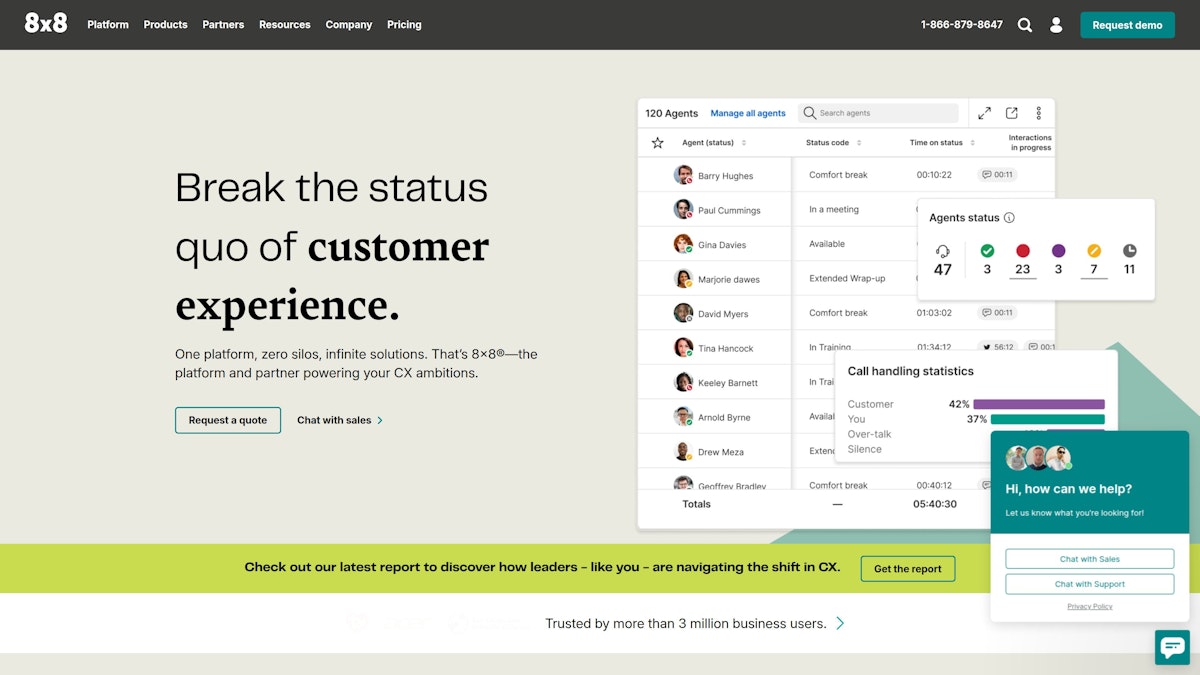The image size is (1200, 675).
Task: Open the three-dot menu in agents panel
Action: 1039,113
